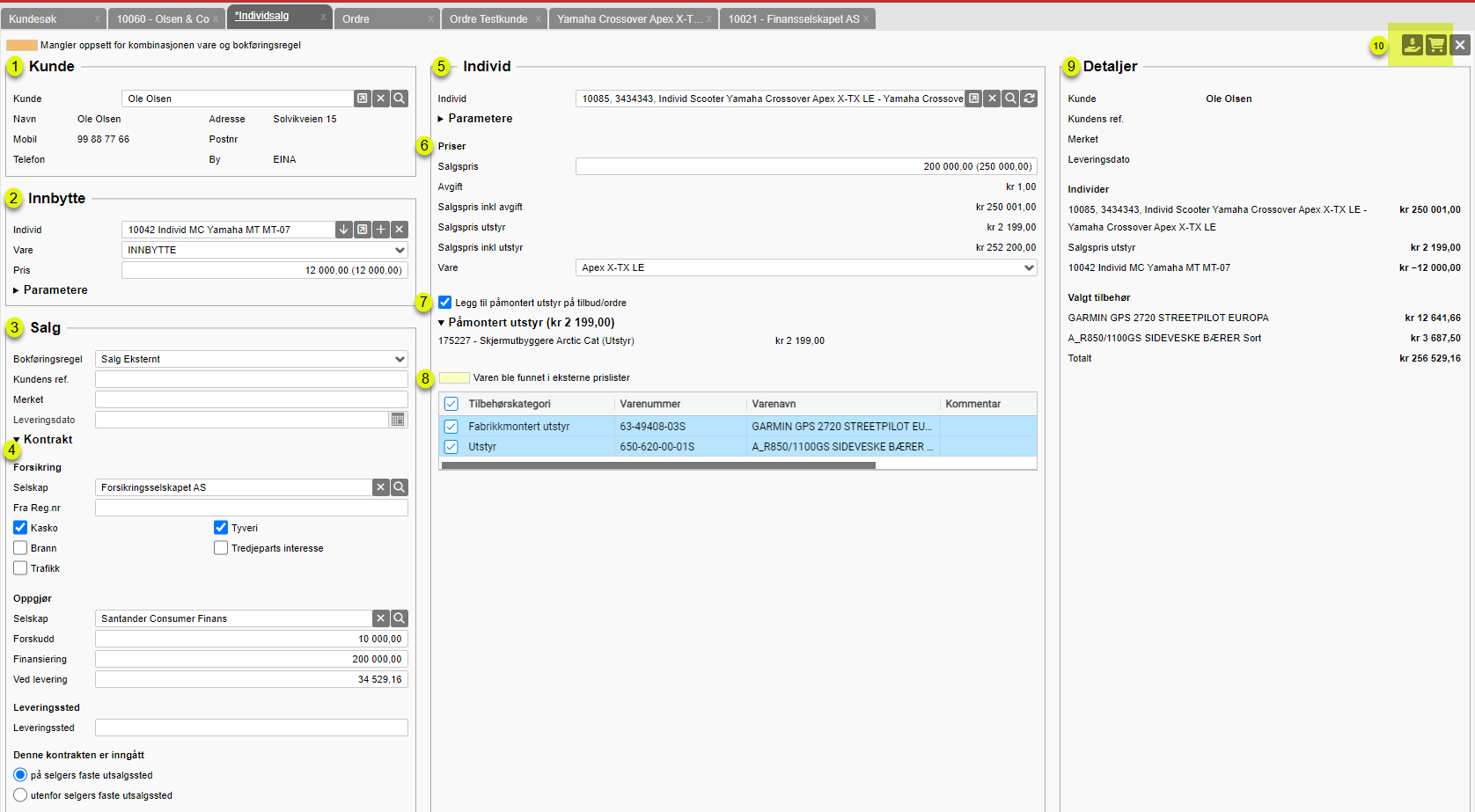The width and height of the screenshot is (1475, 812).
Task: Enable the Brann insurance checkbox
Action: point(20,548)
